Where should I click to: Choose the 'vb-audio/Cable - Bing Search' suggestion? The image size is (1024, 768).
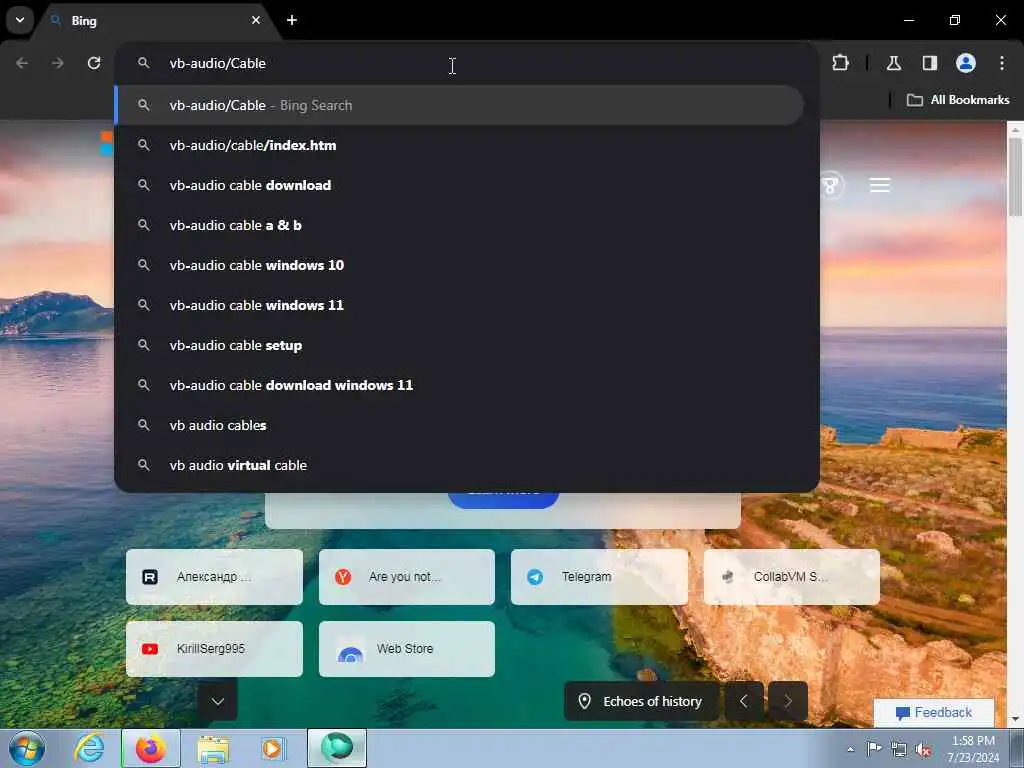click(459, 105)
